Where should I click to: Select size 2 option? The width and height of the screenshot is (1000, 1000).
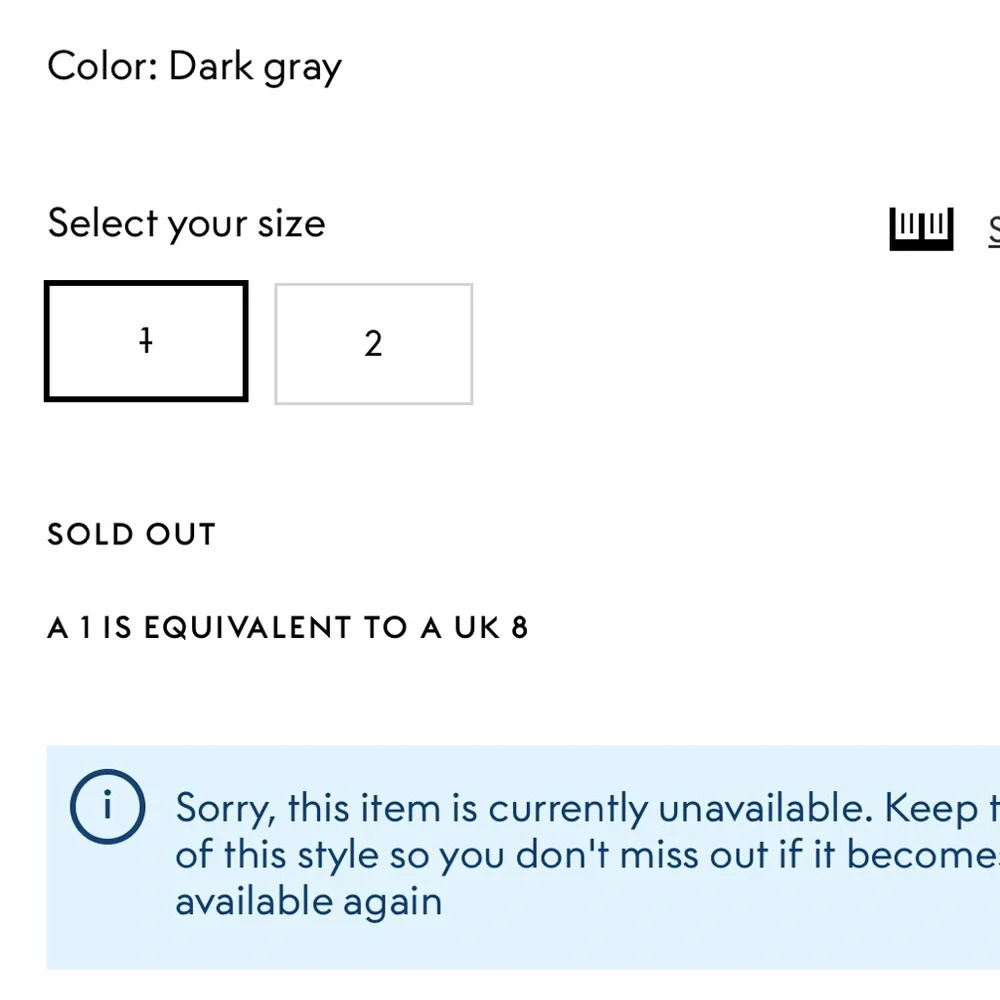[x=374, y=344]
